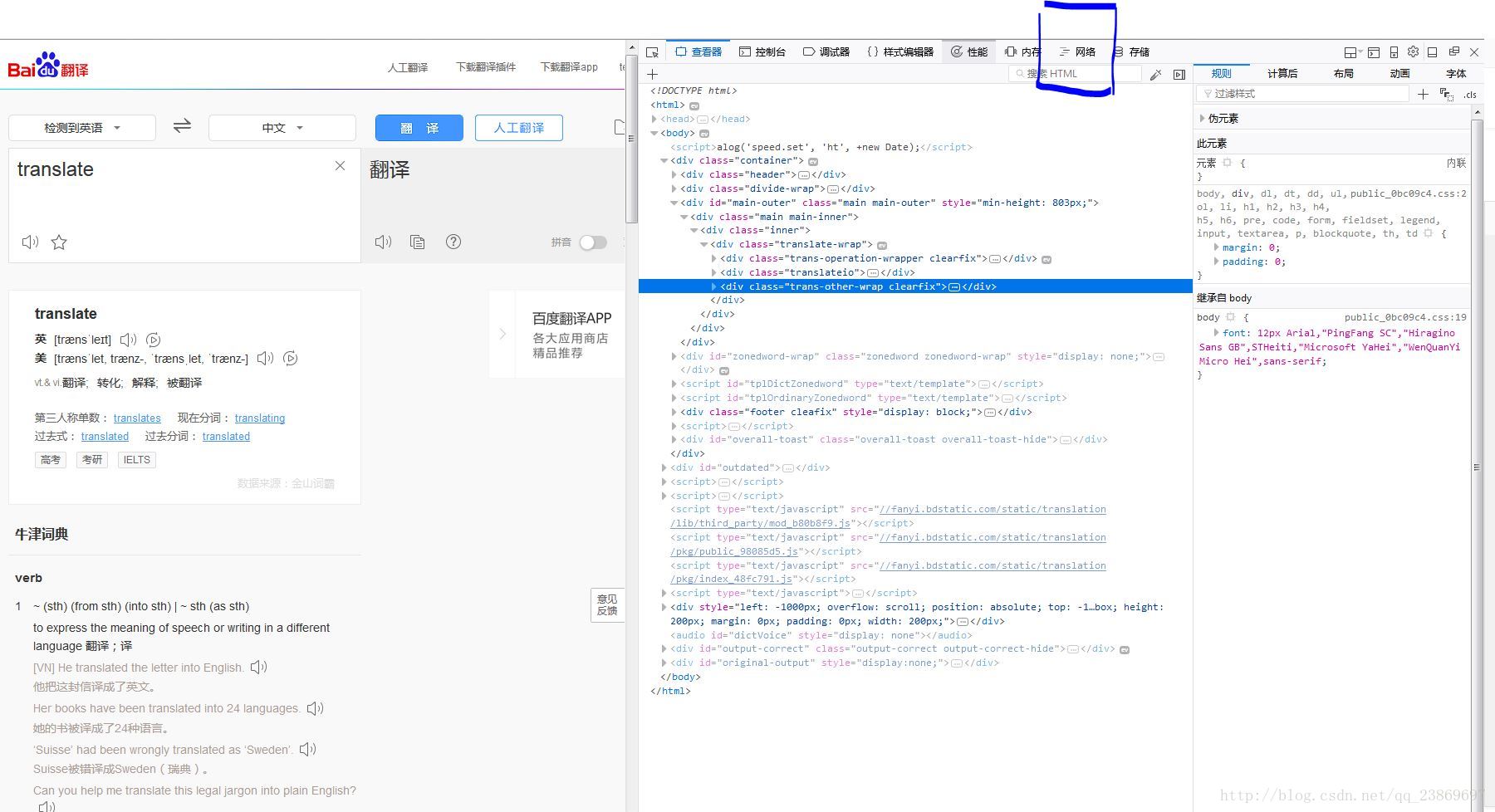
Task: Open the 存储 tab
Action: tap(1131, 51)
